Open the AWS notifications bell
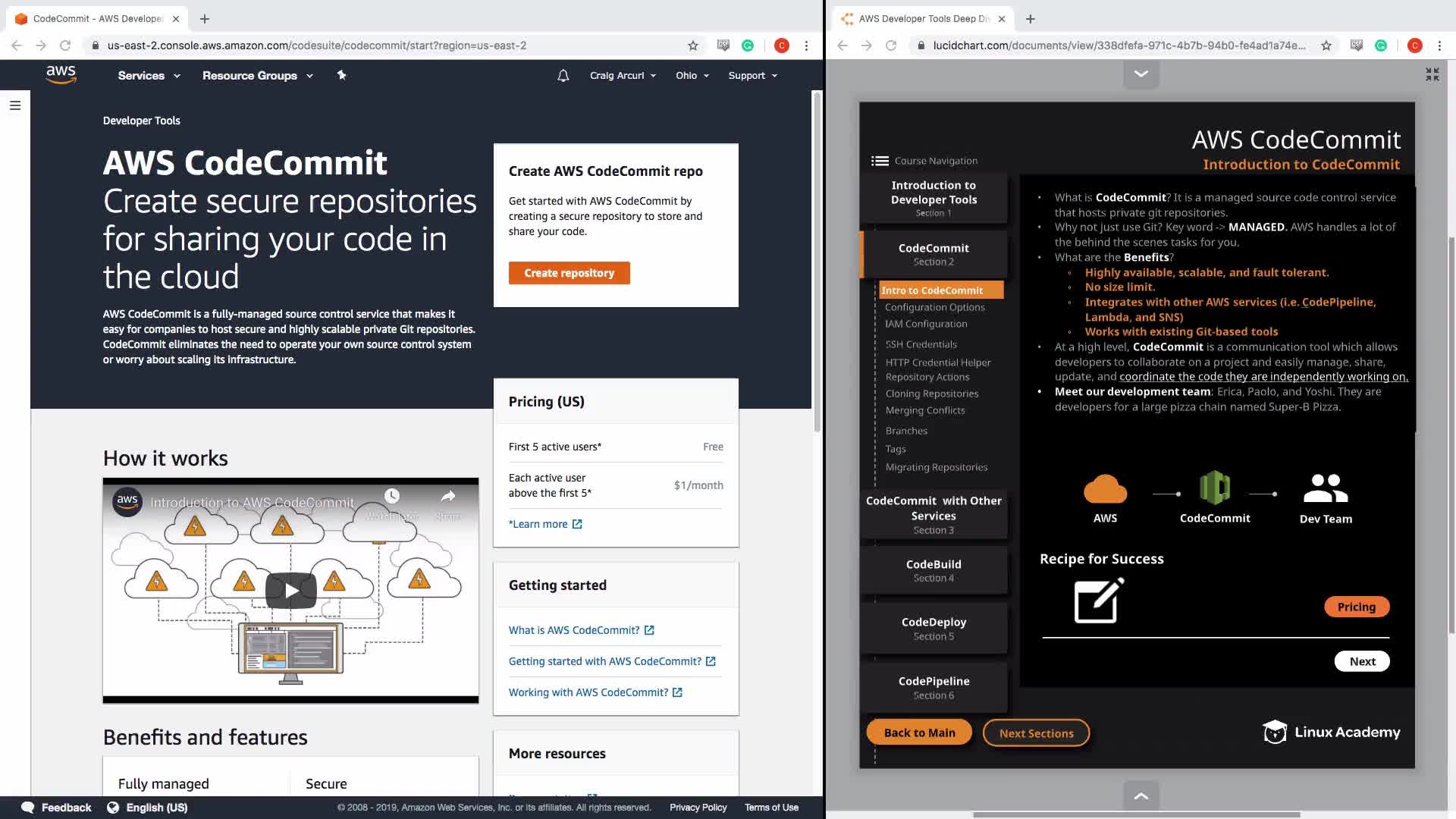The width and height of the screenshot is (1456, 819). (563, 76)
